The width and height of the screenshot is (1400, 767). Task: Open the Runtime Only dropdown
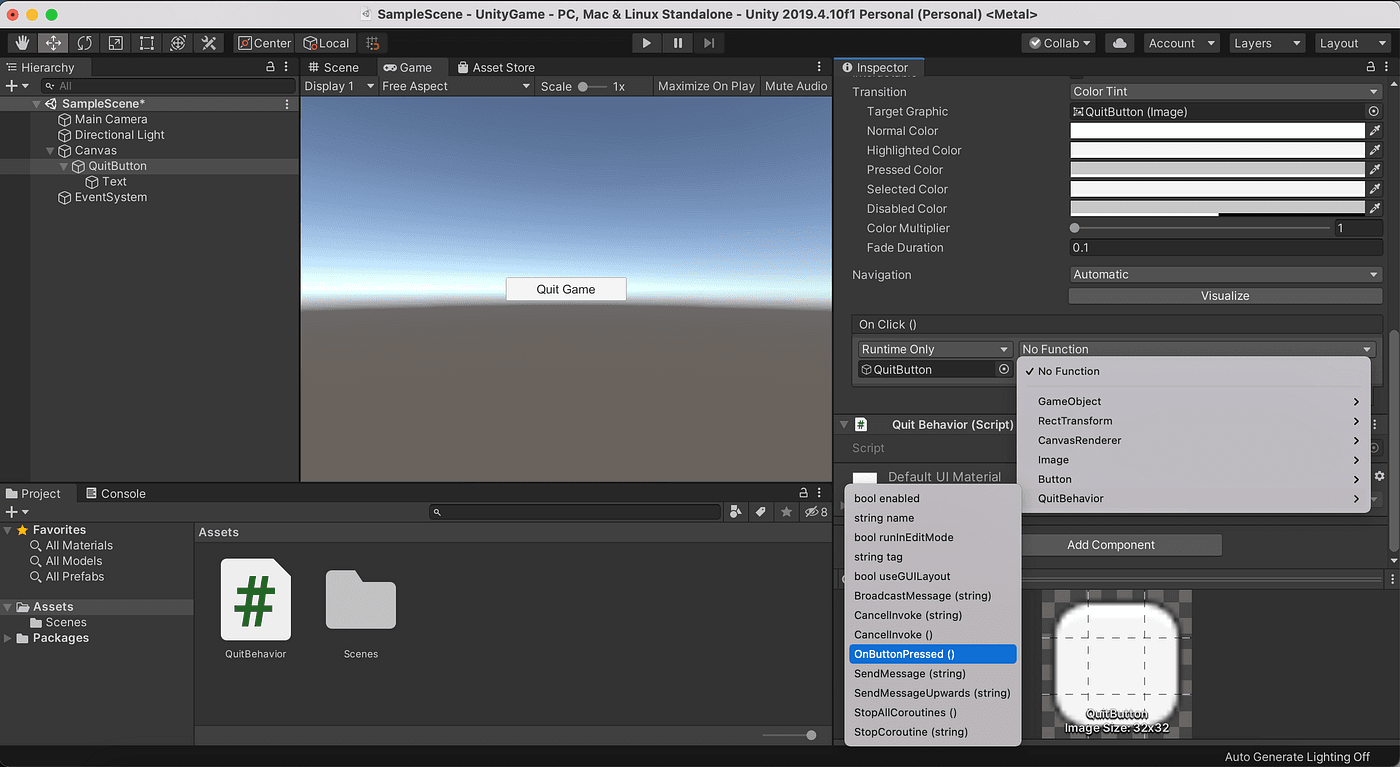935,349
